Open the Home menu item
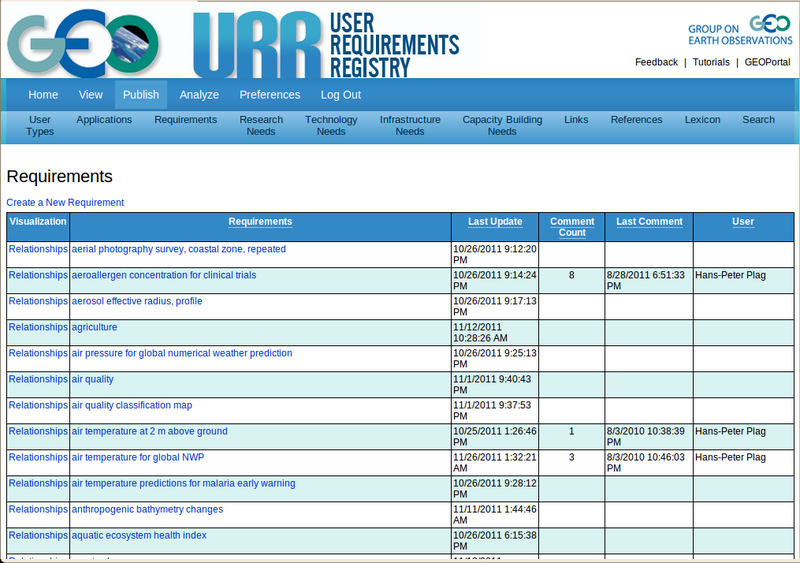 [x=43, y=95]
